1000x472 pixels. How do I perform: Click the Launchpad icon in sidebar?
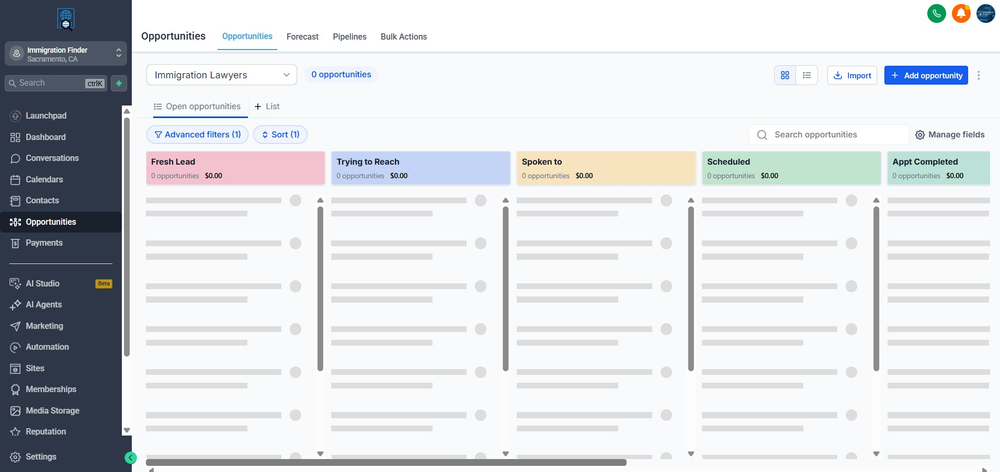(15, 116)
